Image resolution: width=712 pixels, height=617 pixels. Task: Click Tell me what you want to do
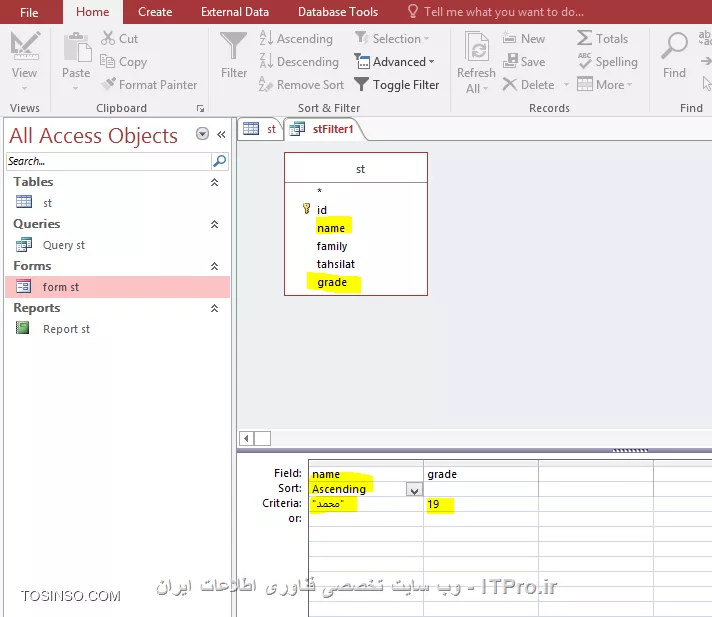[504, 12]
